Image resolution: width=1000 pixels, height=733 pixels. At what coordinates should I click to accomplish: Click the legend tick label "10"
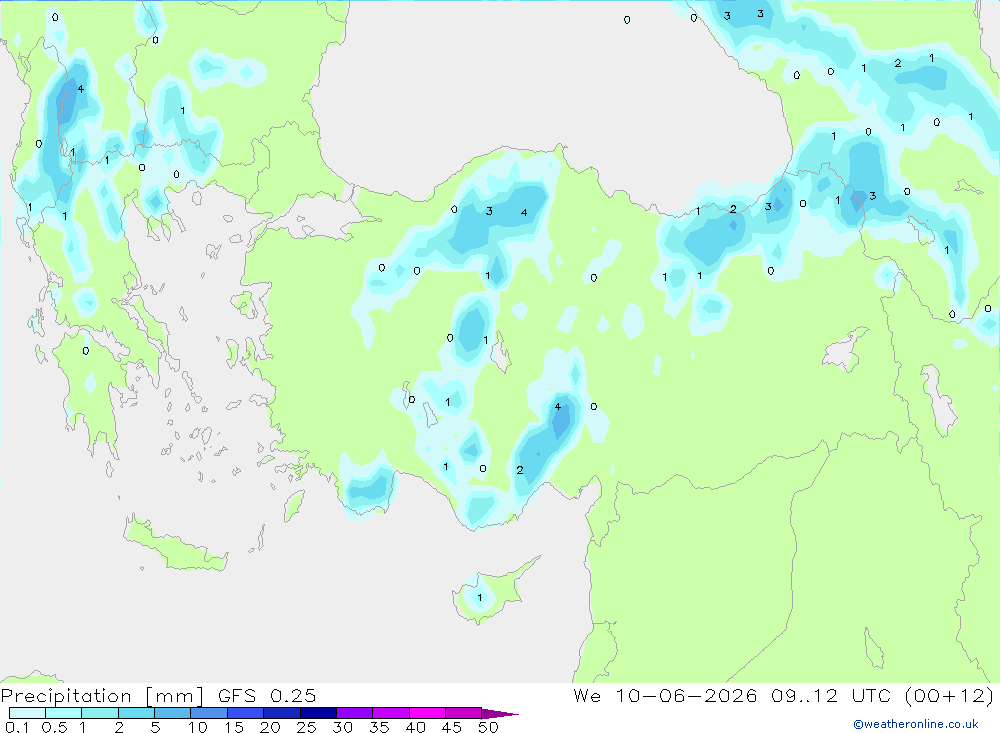(x=197, y=727)
